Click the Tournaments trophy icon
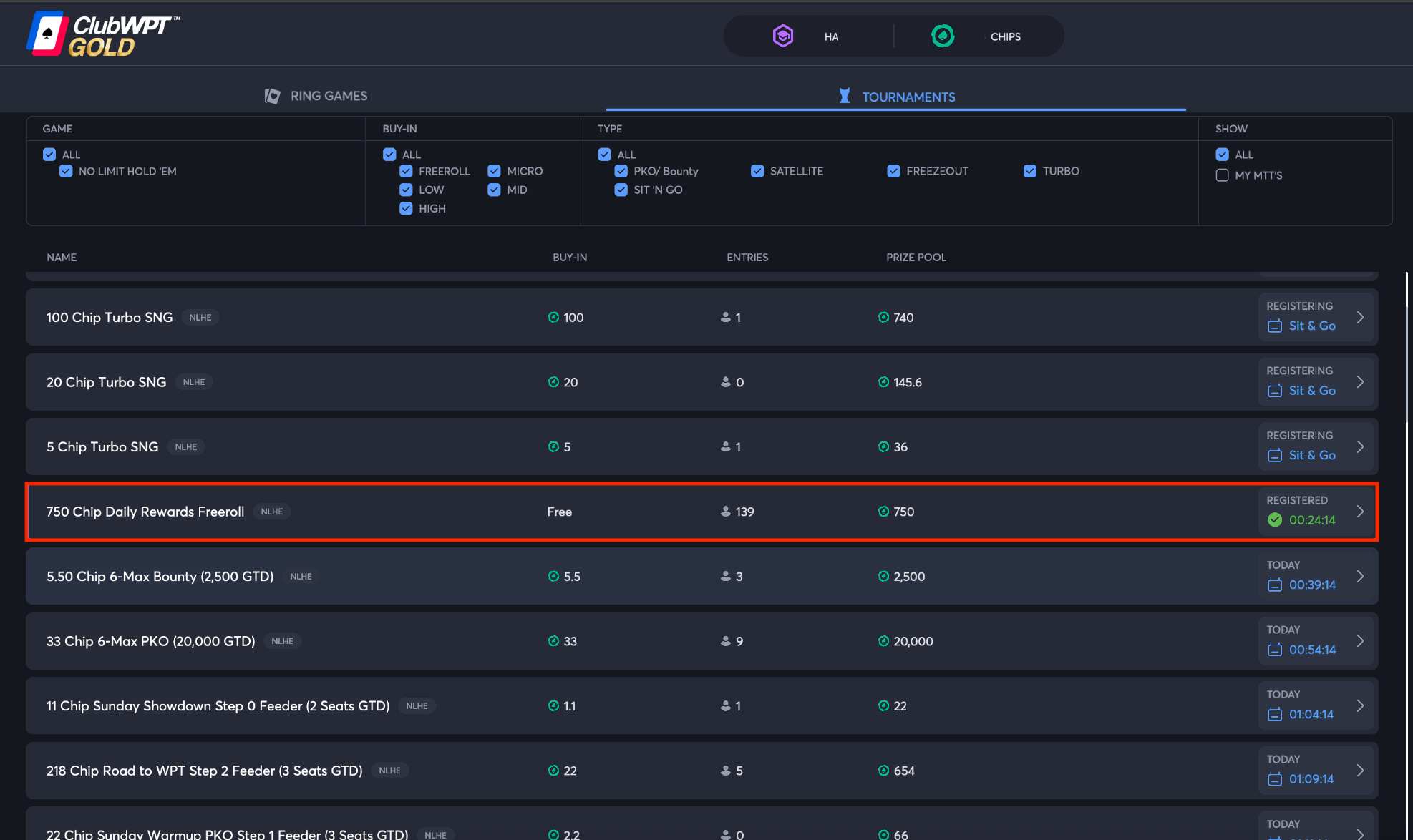 (845, 96)
